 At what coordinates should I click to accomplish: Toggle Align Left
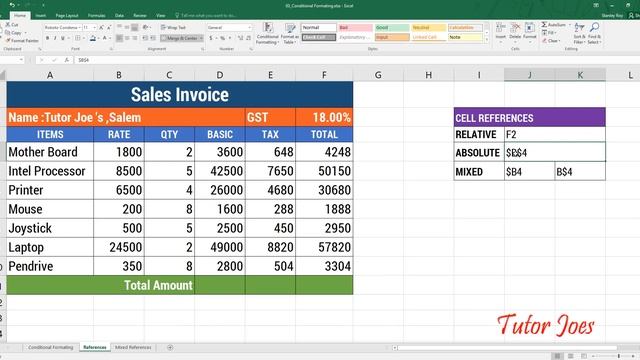click(119, 38)
